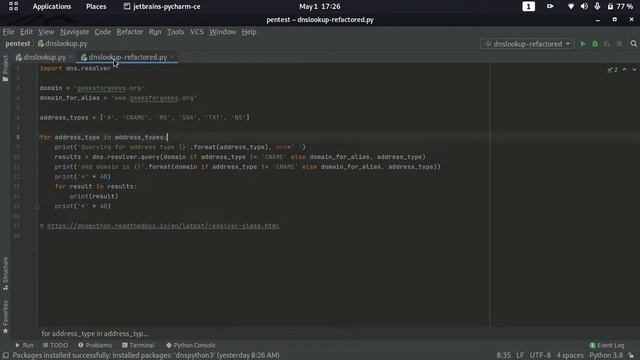The height and width of the screenshot is (360, 640).
Task: Click cursor position 8:35 in status bar
Action: coord(504,356)
